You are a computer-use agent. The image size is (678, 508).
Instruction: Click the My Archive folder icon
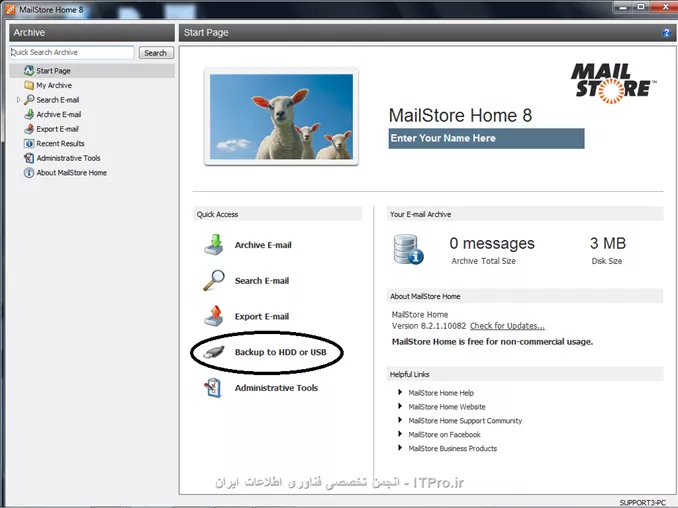29,85
